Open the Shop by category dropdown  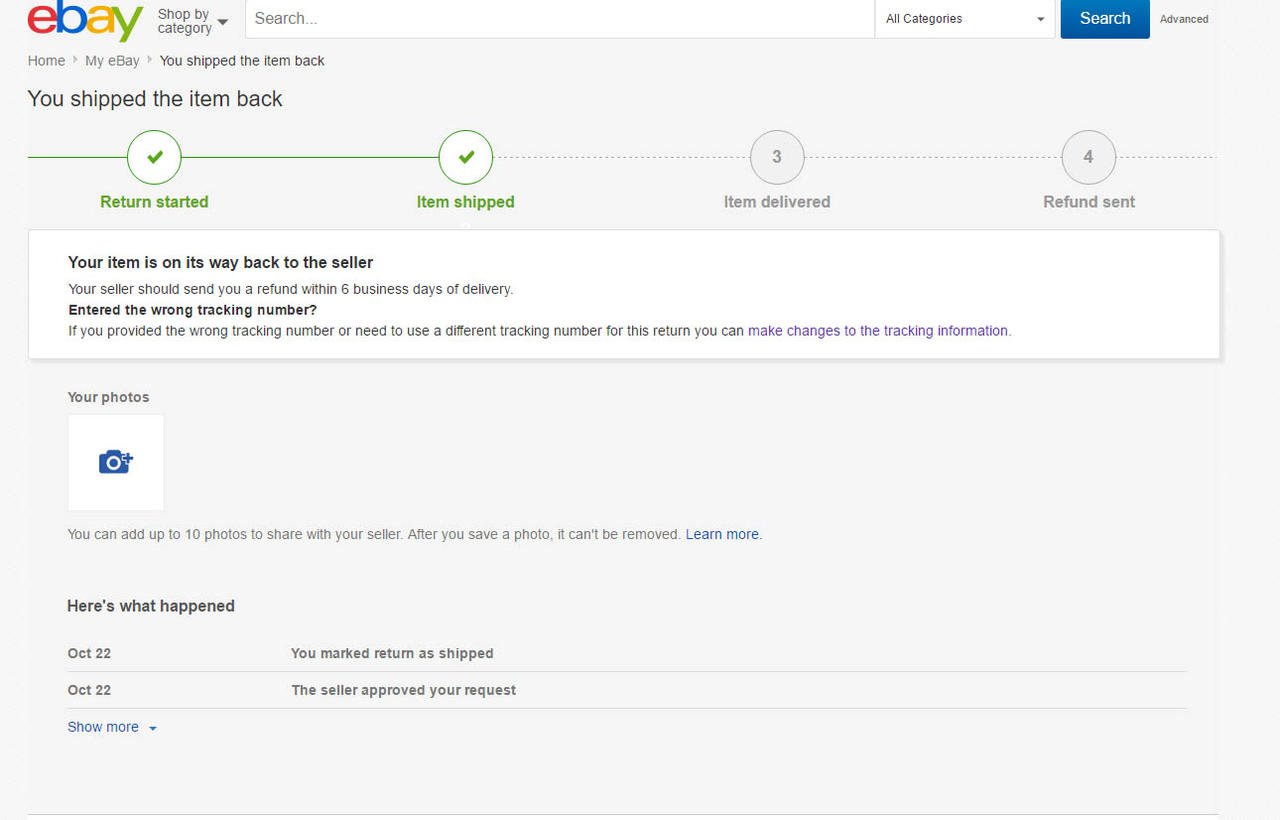[x=193, y=21]
